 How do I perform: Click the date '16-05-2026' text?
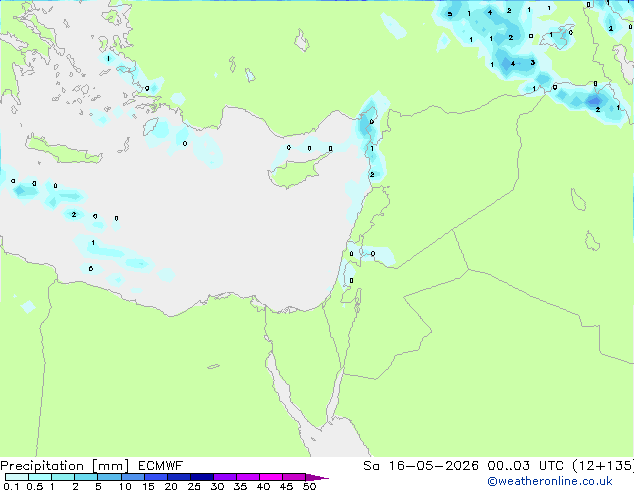click(x=433, y=466)
